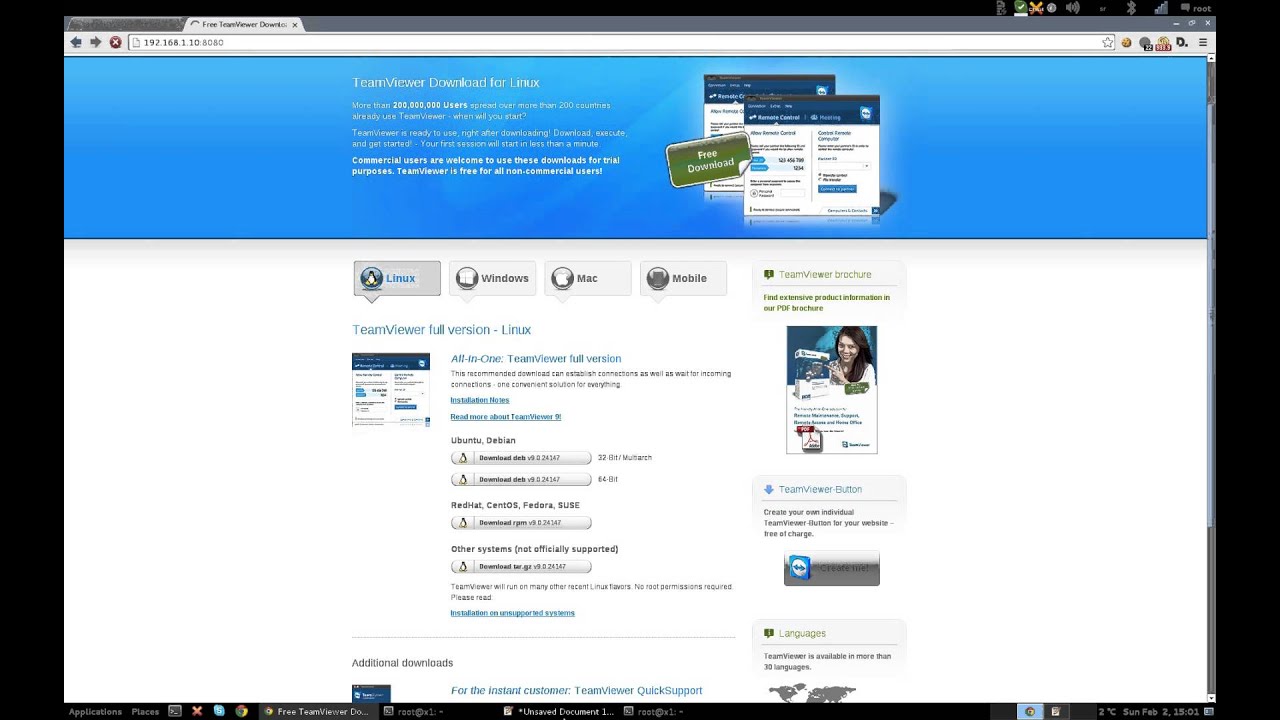This screenshot has width=1280, height=720.
Task: Click the browser forward arrow
Action: tap(95, 42)
